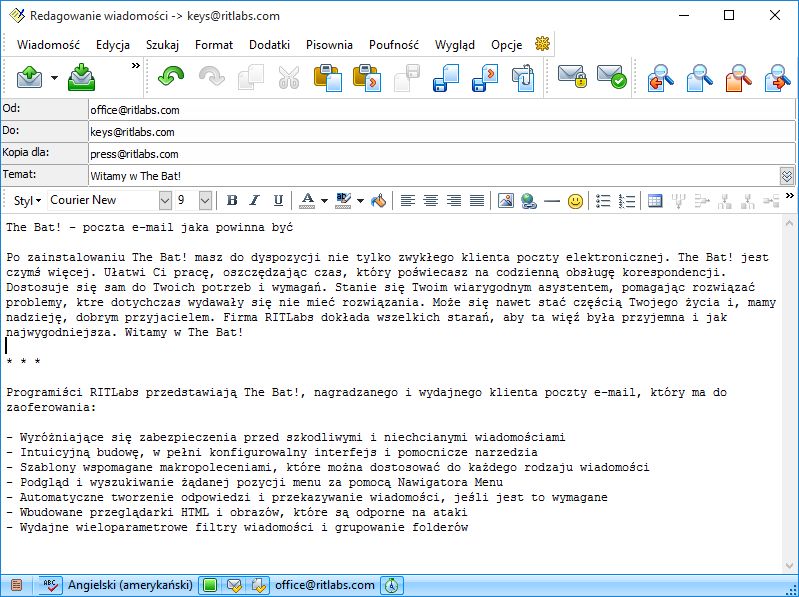
Task: Toggle italic formatting
Action: coord(255,200)
